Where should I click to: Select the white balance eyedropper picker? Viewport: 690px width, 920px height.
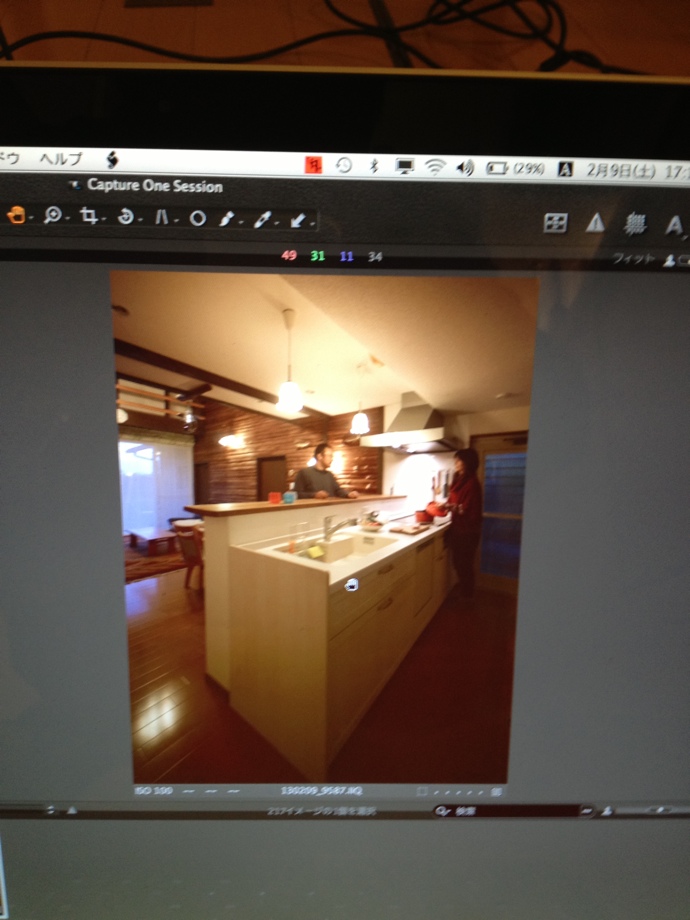click(262, 220)
